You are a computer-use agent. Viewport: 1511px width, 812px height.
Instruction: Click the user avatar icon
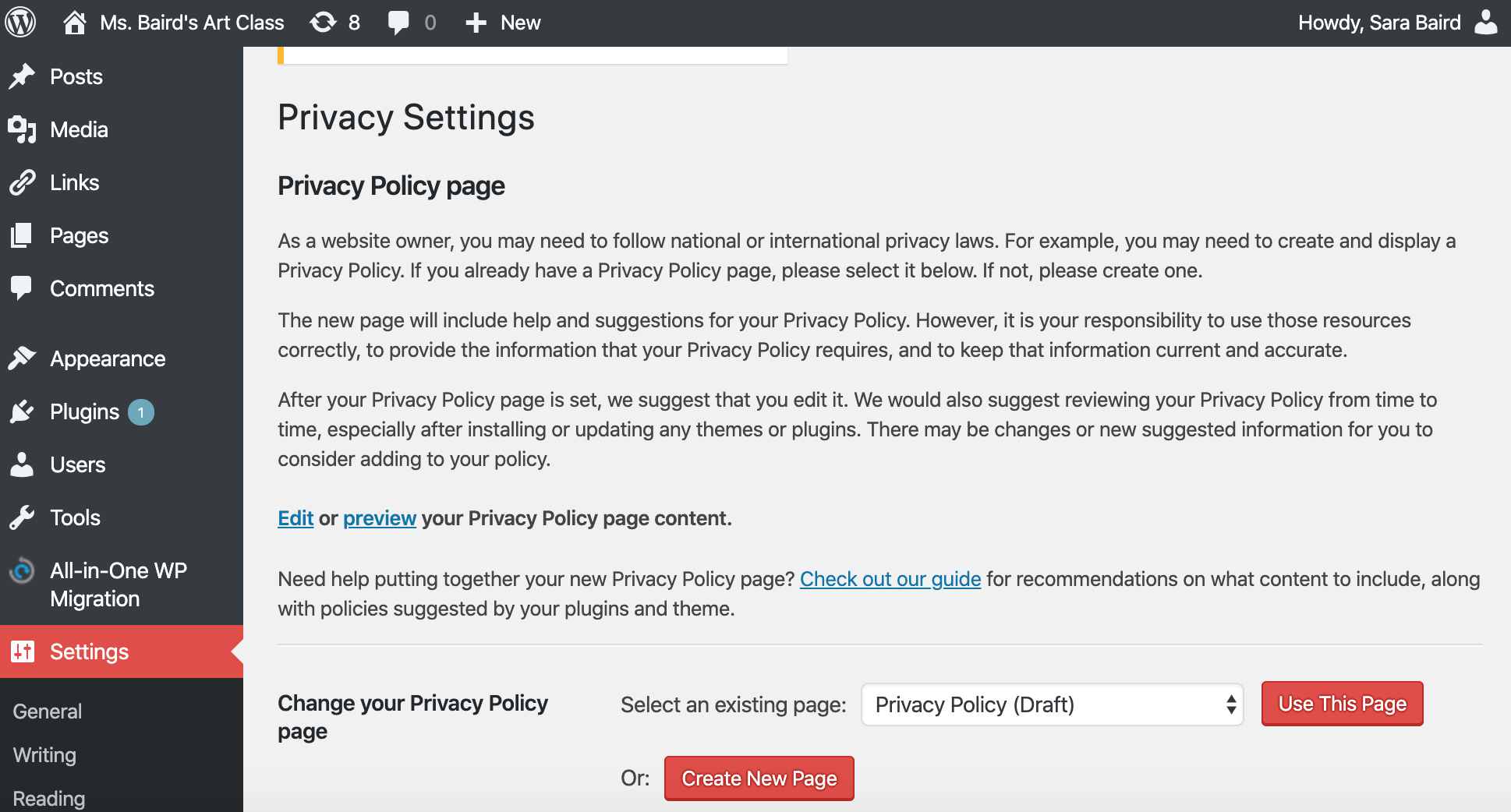(x=1486, y=23)
